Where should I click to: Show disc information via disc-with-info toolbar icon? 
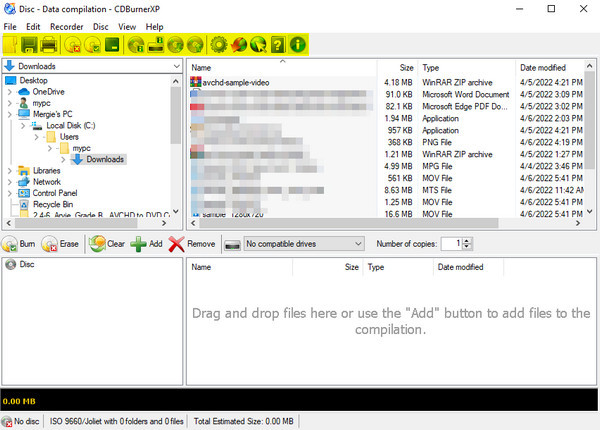click(136, 45)
